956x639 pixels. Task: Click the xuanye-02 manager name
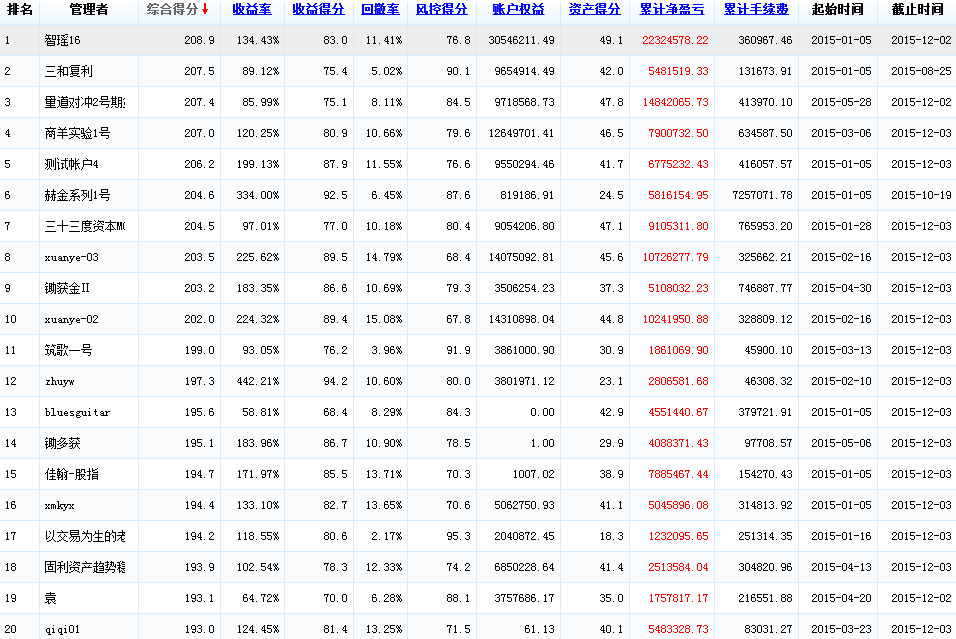coord(71,320)
